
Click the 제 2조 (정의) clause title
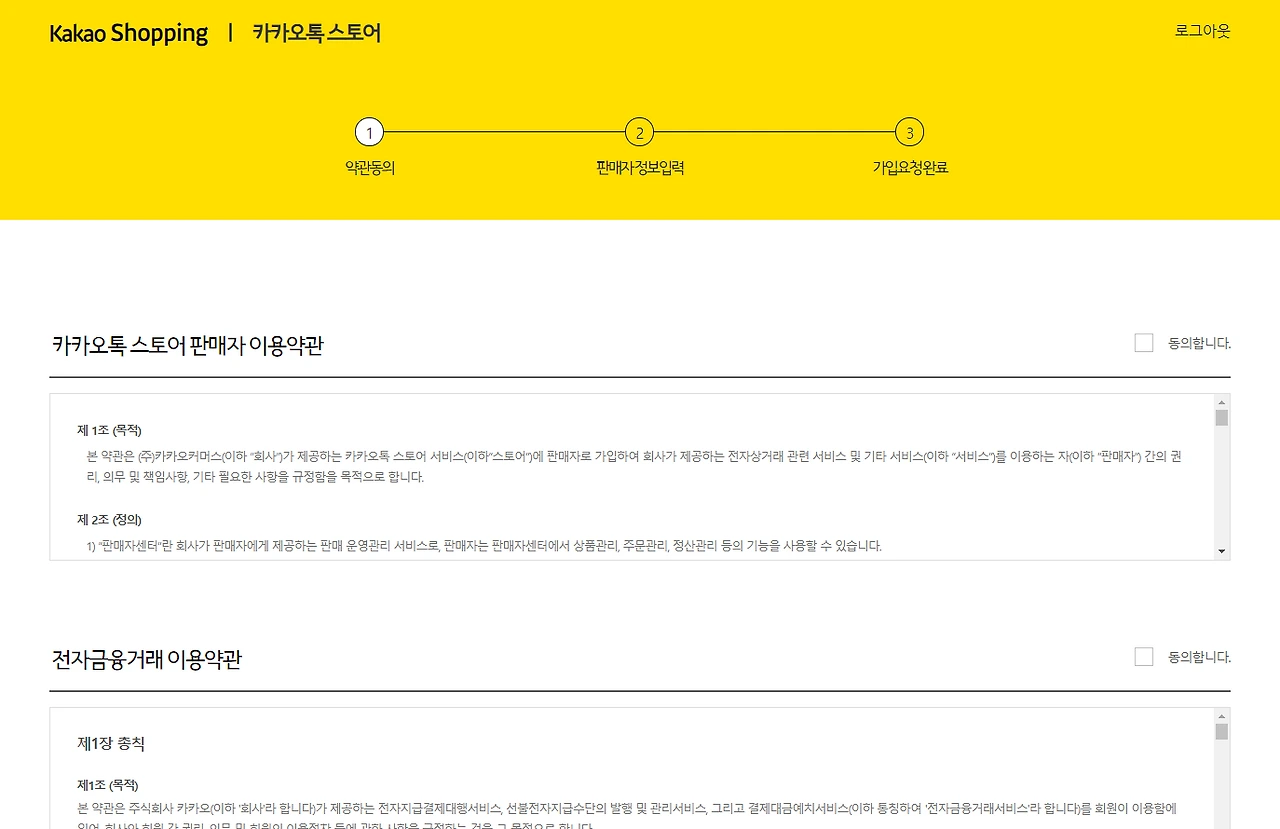(110, 520)
